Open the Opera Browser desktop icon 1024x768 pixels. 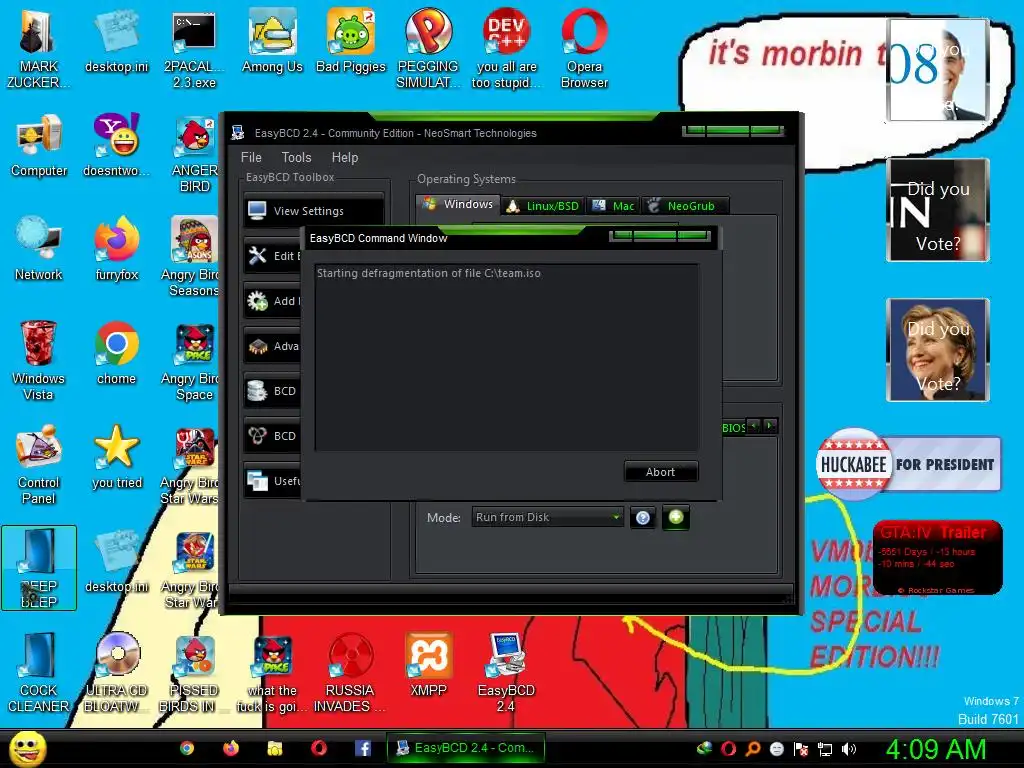(x=584, y=47)
